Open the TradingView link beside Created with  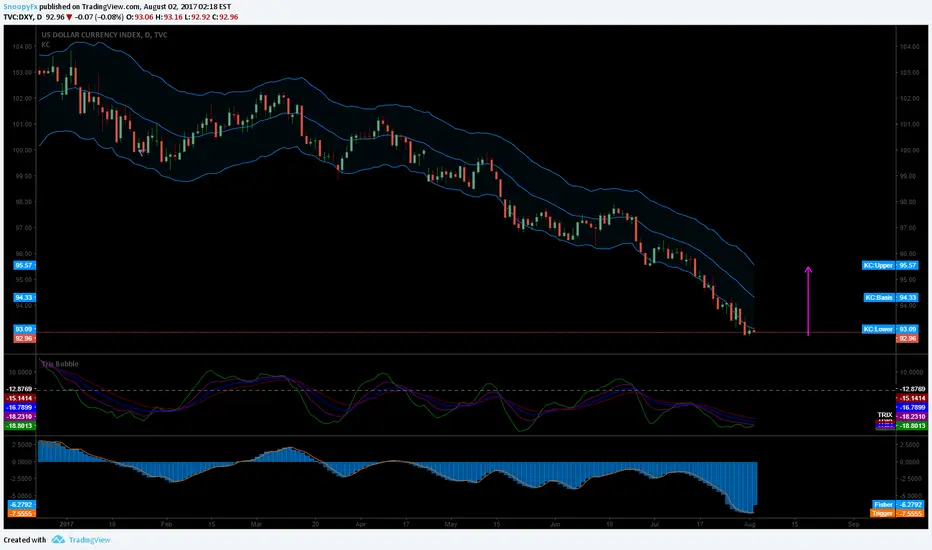pos(89,540)
